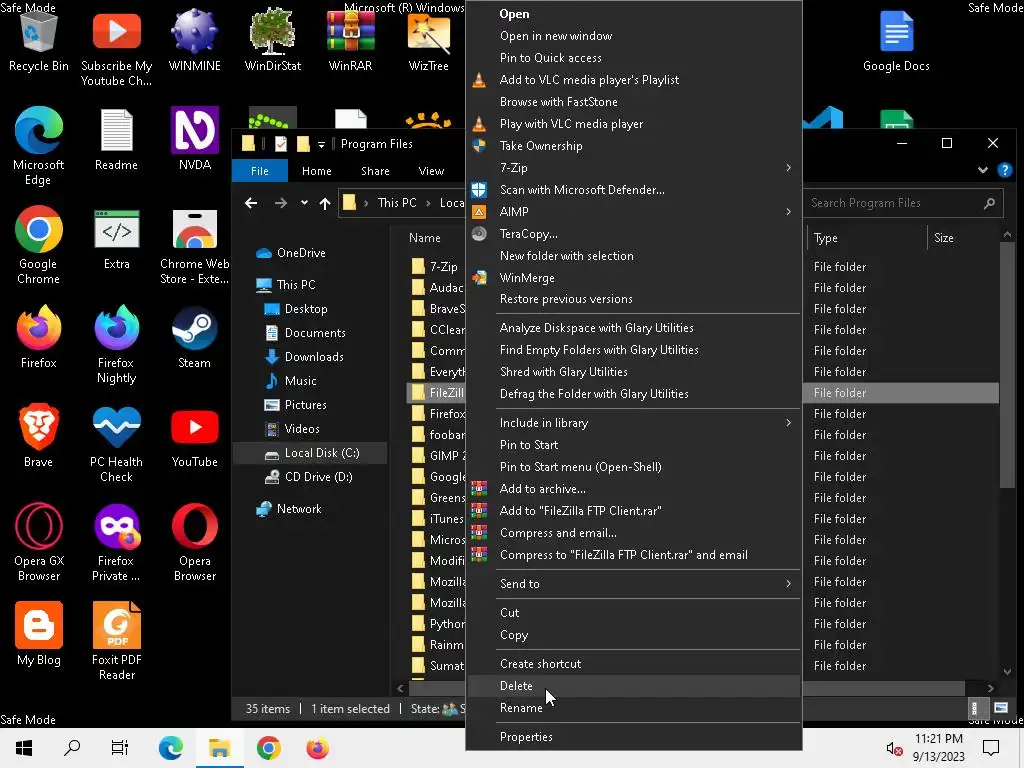This screenshot has width=1024, height=768.
Task: Open the Foxit PDF Reader desktop icon
Action: click(x=116, y=641)
